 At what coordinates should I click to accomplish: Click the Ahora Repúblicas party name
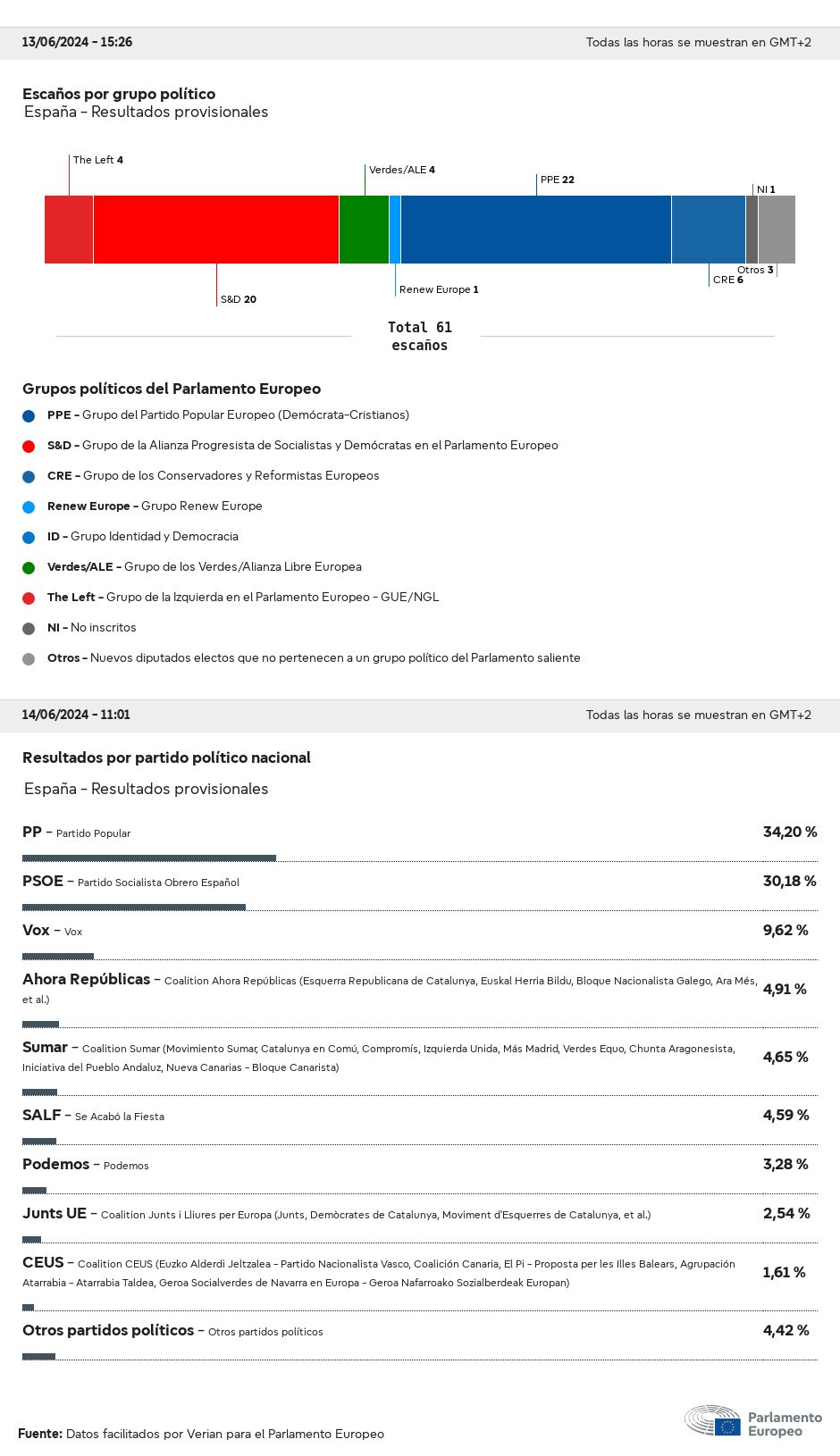[x=86, y=980]
